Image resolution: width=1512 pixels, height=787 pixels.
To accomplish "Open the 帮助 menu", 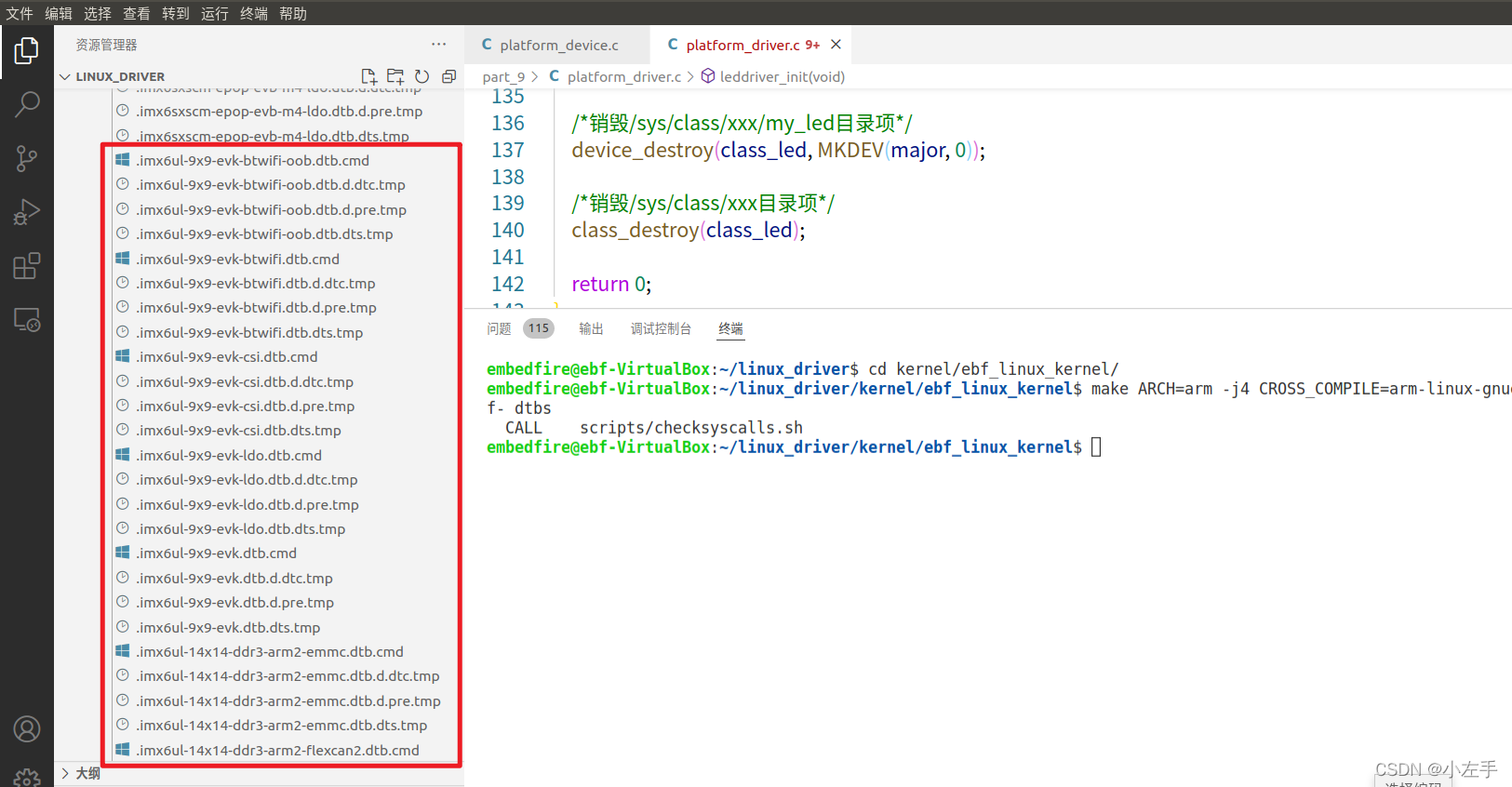I will pyautogui.click(x=293, y=13).
